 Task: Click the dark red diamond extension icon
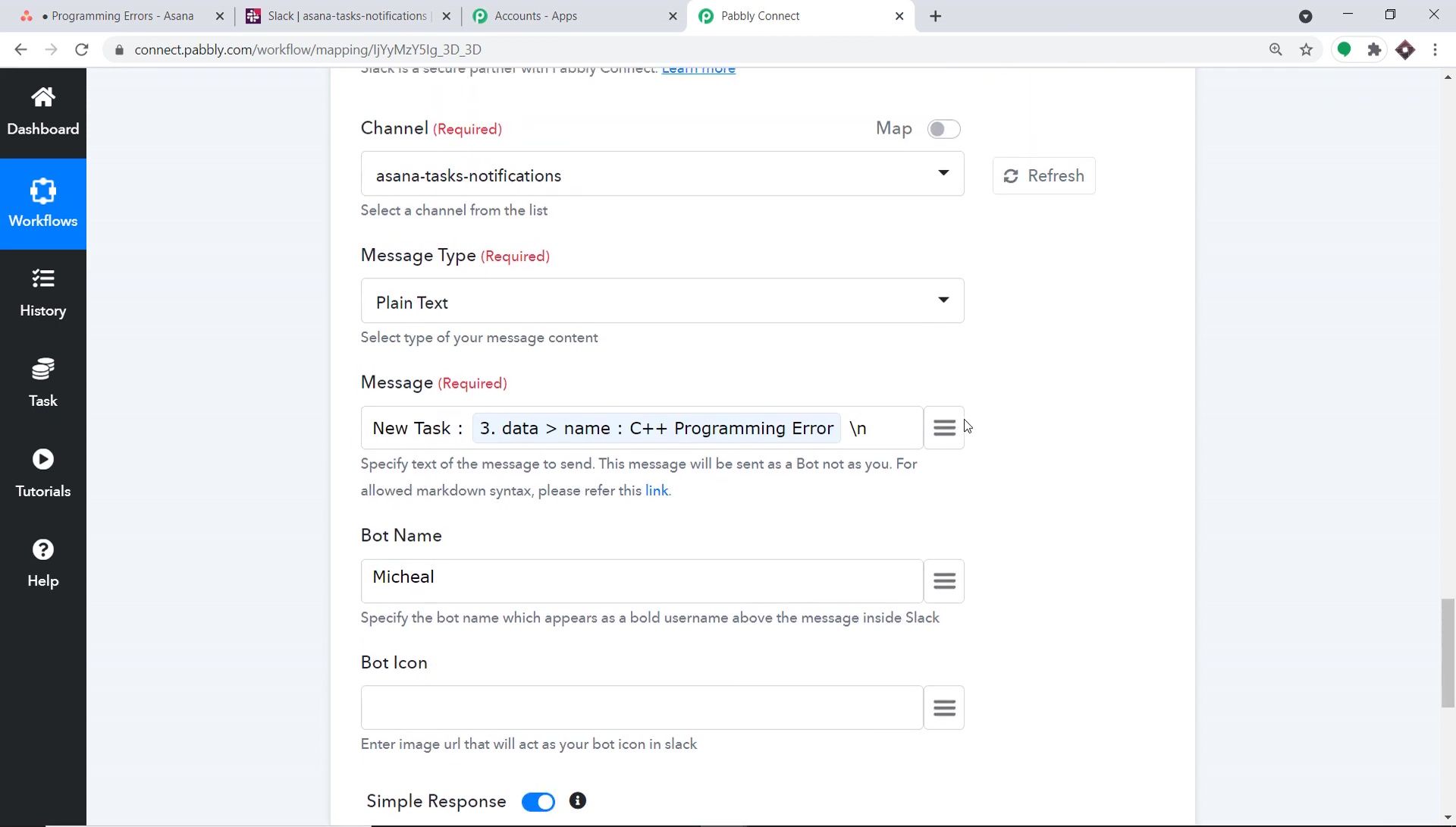coord(1405,50)
